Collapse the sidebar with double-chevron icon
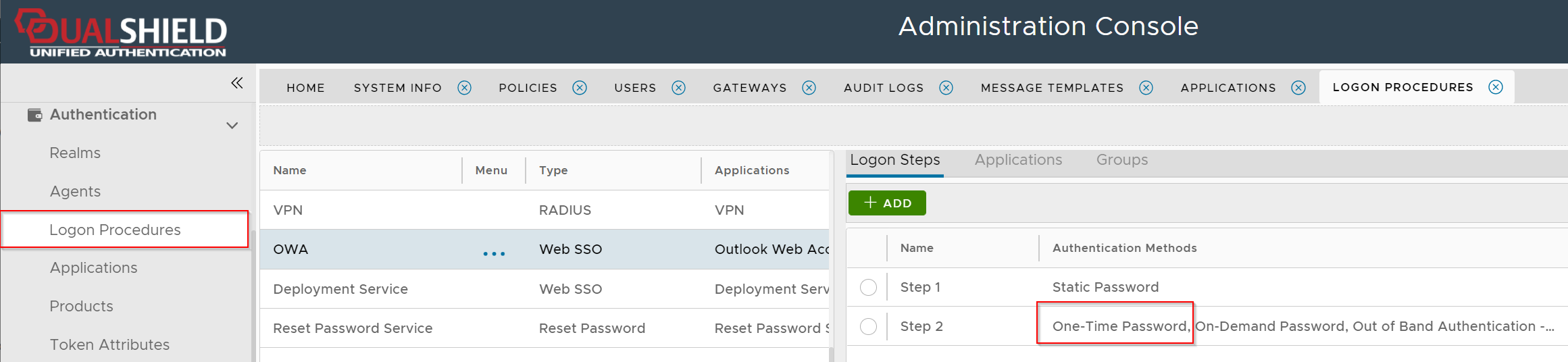1568x362 pixels. coord(236,83)
